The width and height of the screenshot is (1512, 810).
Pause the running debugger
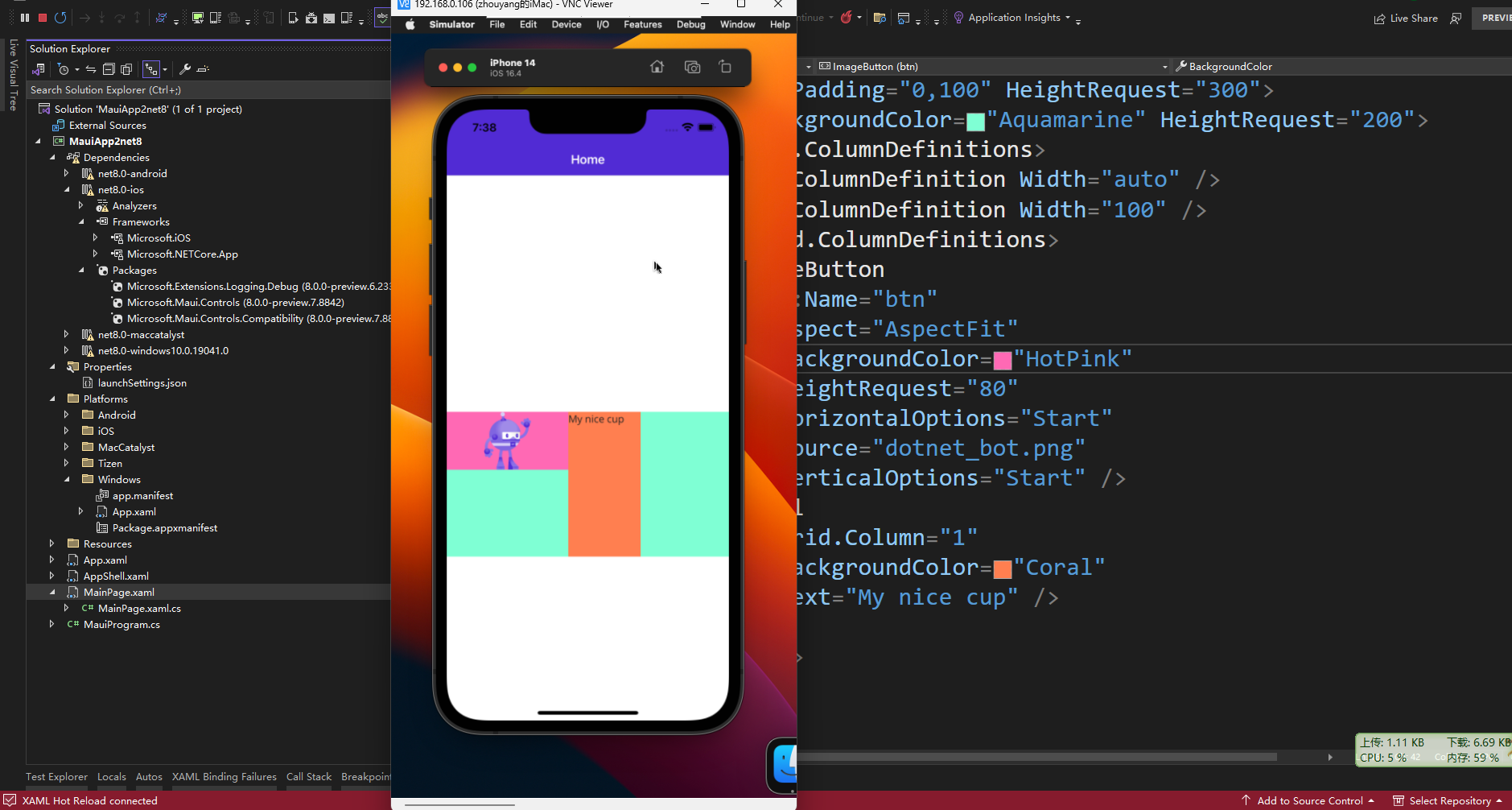pyautogui.click(x=24, y=18)
